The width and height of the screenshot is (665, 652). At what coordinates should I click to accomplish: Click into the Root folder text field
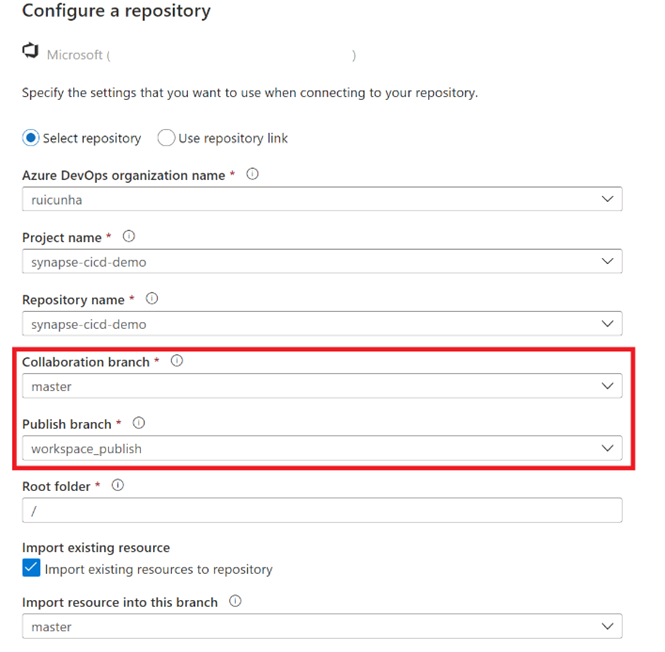point(322,510)
